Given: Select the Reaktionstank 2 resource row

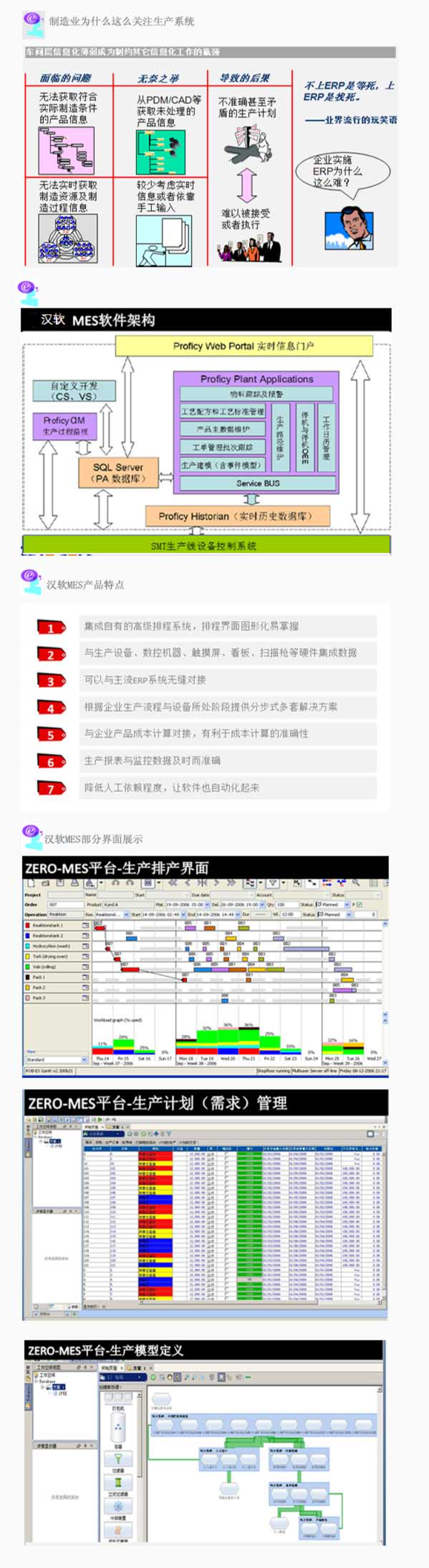Looking at the screenshot, I should point(57,935).
